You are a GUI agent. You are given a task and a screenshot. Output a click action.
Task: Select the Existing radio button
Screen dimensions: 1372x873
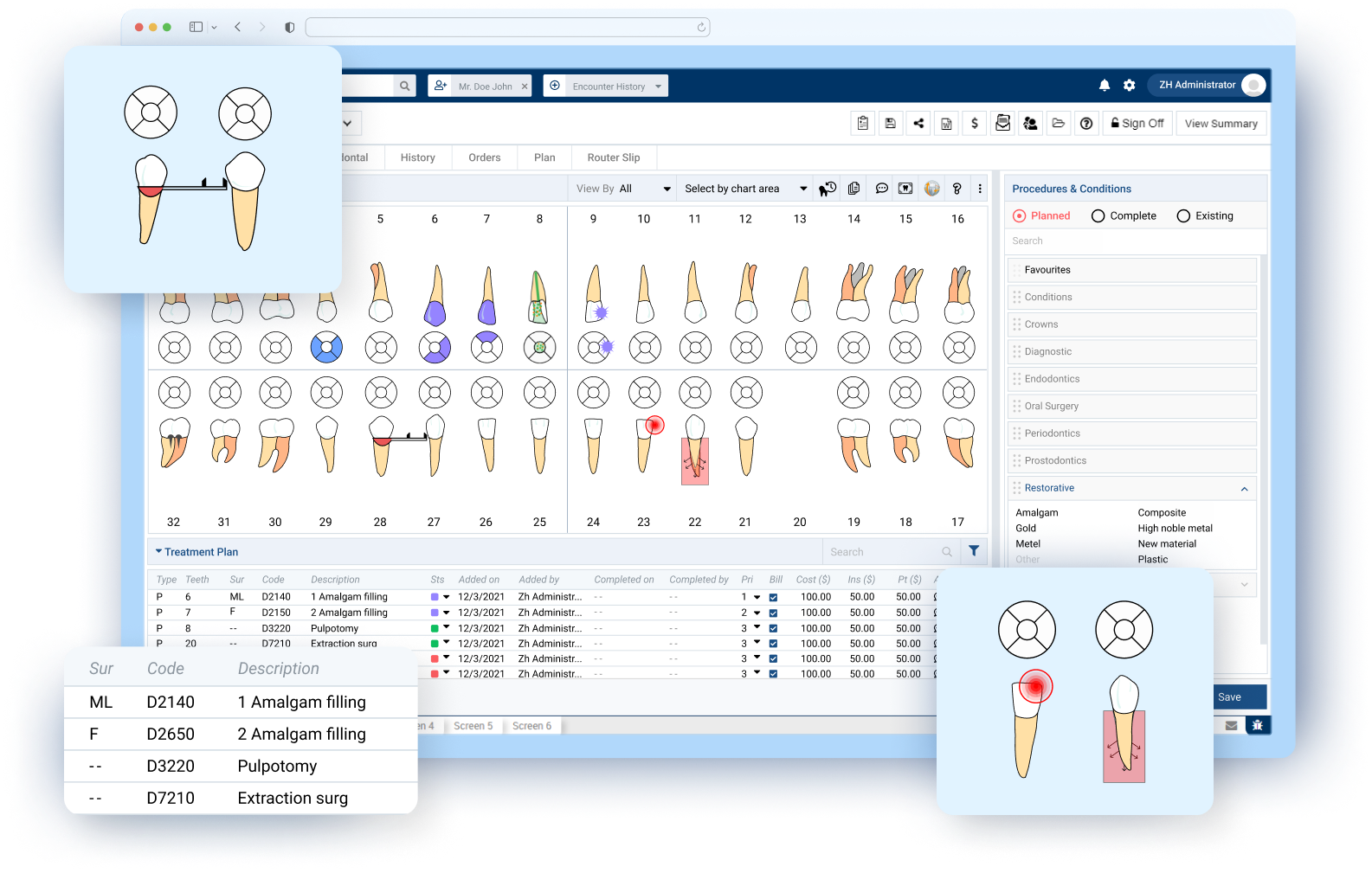pos(1183,216)
